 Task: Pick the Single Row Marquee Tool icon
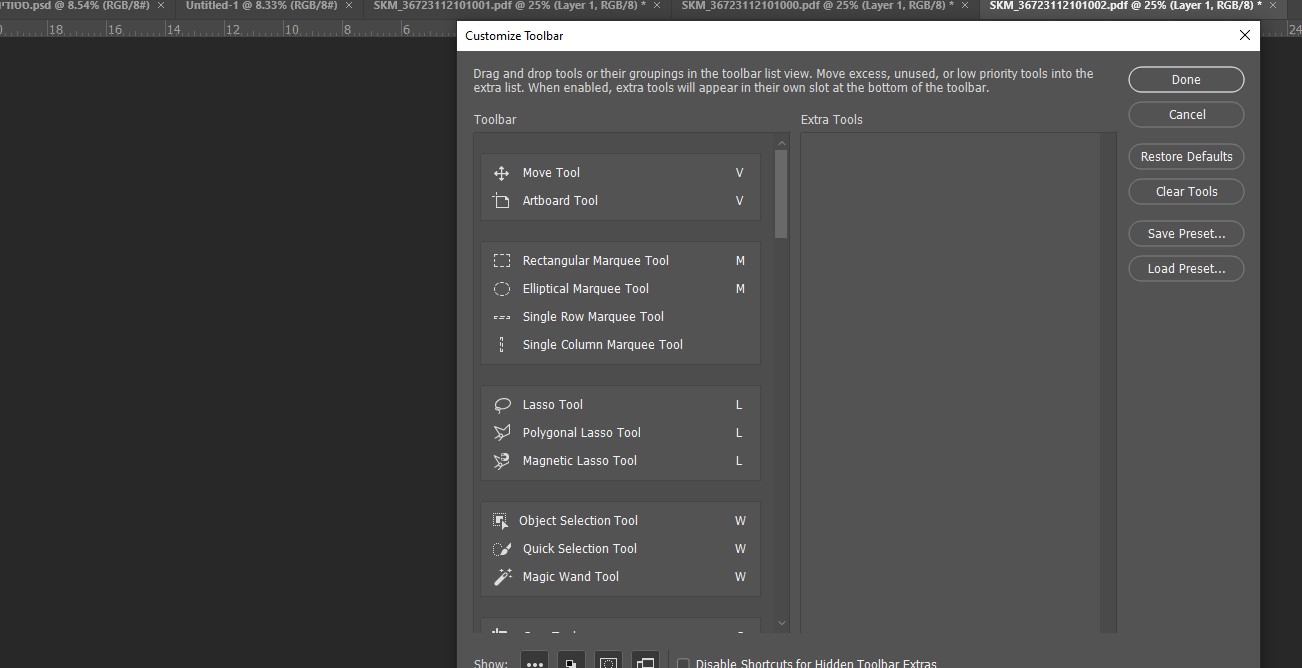(x=502, y=317)
